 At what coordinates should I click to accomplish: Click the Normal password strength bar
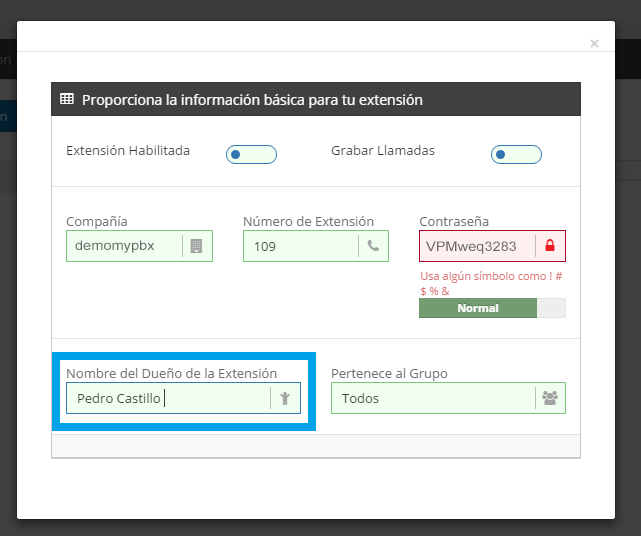[x=478, y=308]
